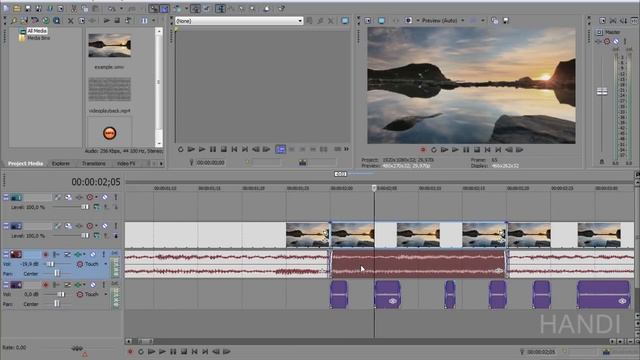The height and width of the screenshot is (360, 640).
Task: Solo video track 2 with the exclamation icon
Action: coord(116,226)
